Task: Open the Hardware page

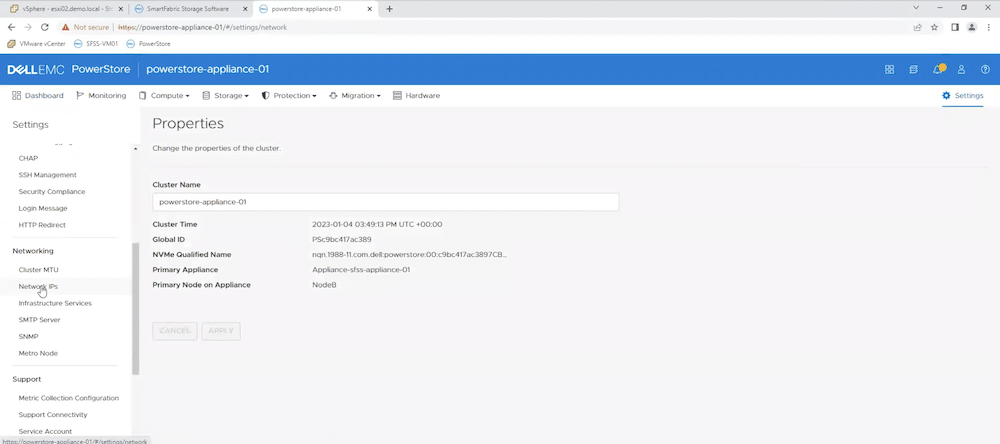Action: [x=416, y=96]
